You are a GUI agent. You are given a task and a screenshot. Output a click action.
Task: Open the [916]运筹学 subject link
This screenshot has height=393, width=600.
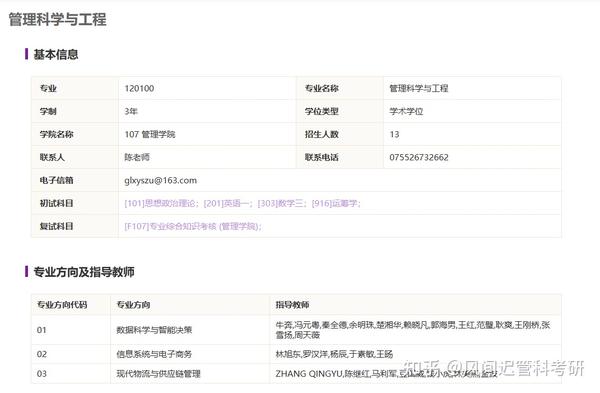tap(334, 203)
